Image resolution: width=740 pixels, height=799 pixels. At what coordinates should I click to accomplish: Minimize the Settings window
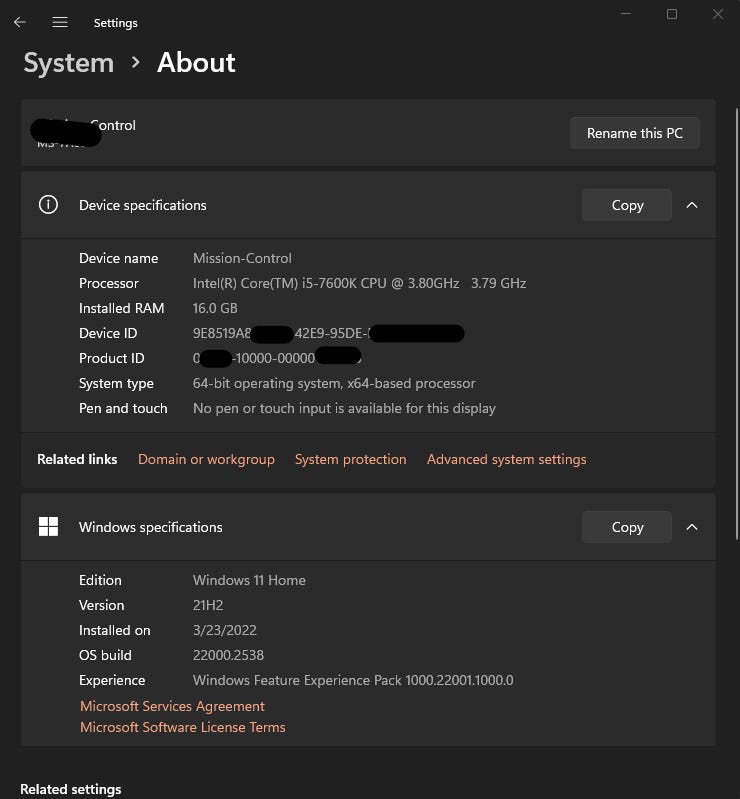tap(626, 14)
